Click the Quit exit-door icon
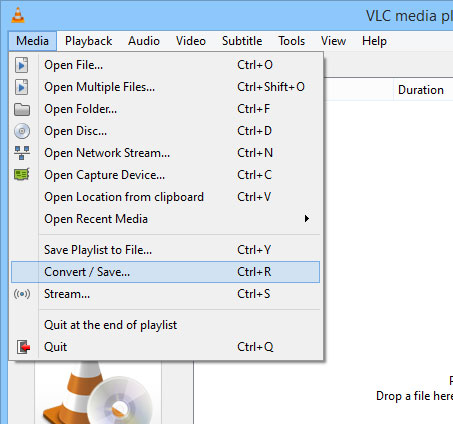This screenshot has width=453, height=424. click(x=23, y=347)
